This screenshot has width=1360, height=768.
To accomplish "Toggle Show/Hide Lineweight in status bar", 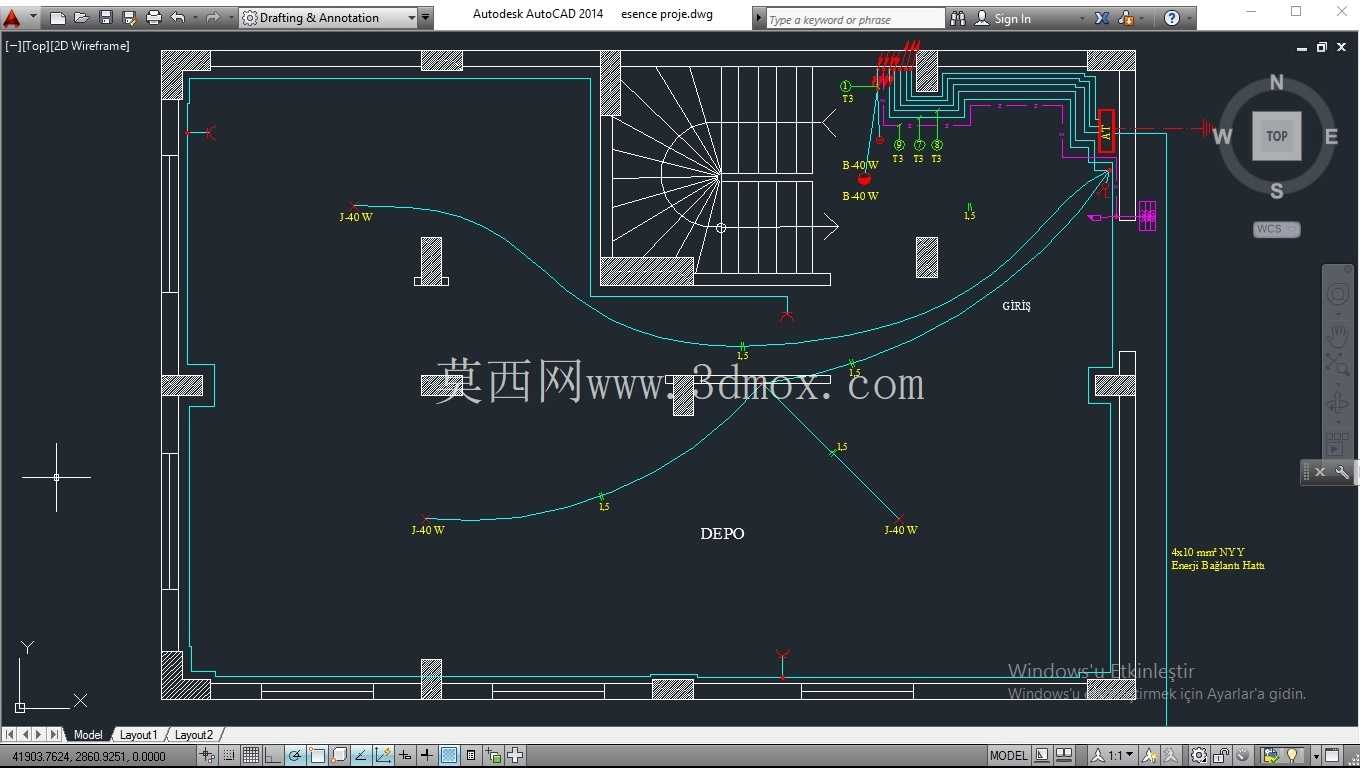I will (427, 755).
